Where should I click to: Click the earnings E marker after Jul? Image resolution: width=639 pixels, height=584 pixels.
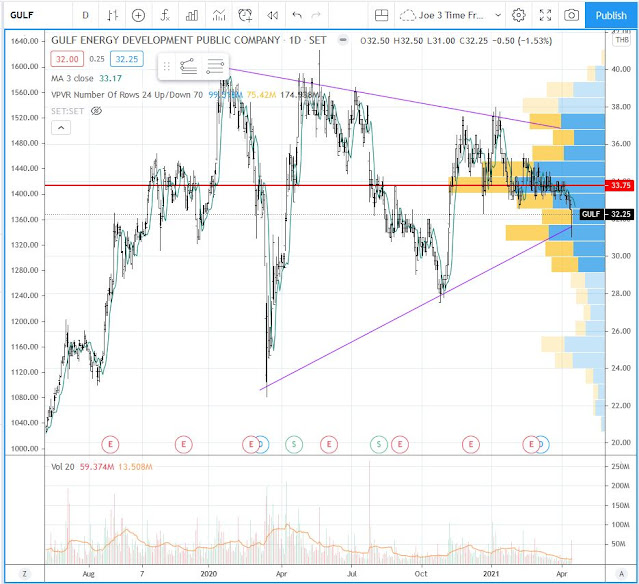click(400, 444)
